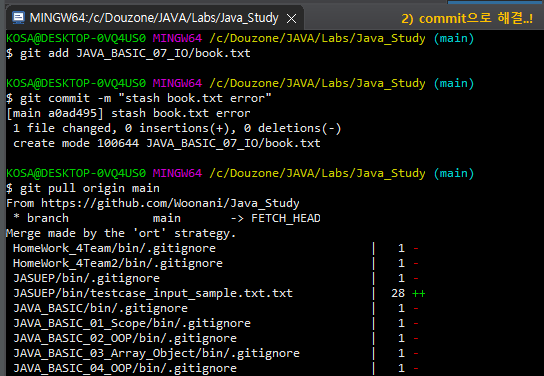This screenshot has height=376, width=544.
Task: Click the first prompt's '(main)' branch label
Action: [x=454, y=38]
